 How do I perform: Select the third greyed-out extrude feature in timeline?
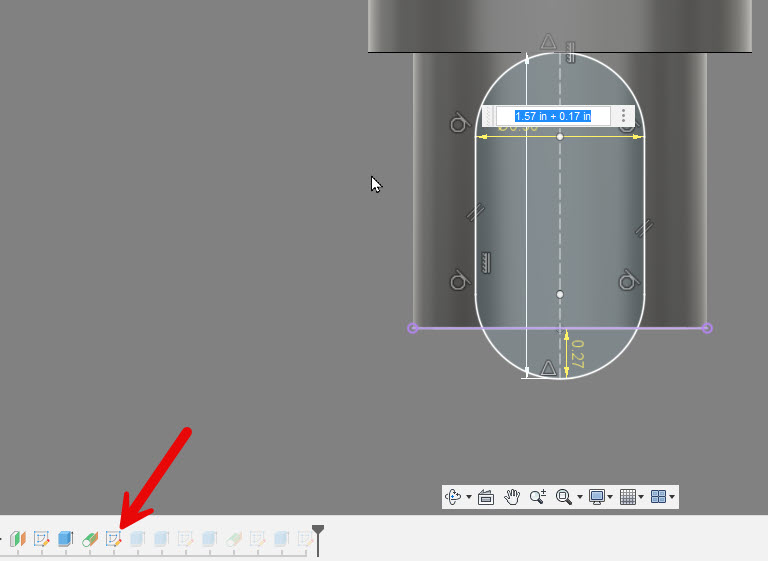point(210,539)
